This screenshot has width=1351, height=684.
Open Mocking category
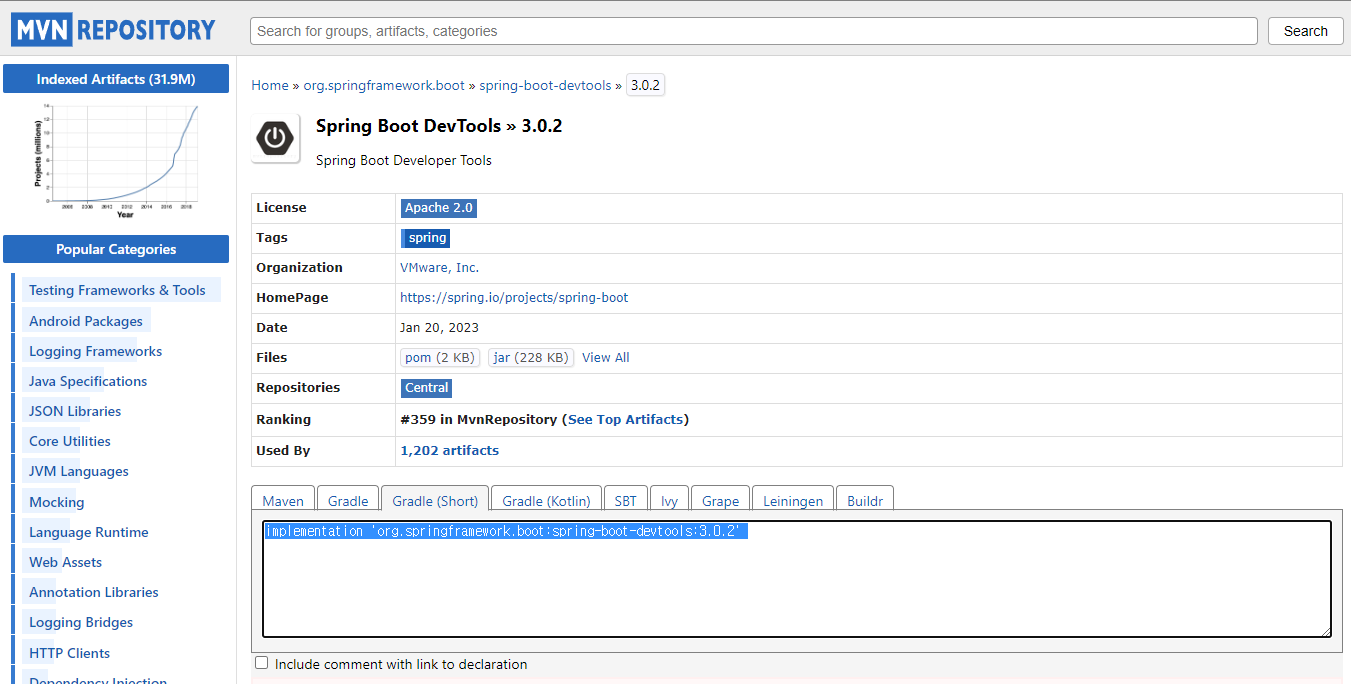pyautogui.click(x=57, y=502)
